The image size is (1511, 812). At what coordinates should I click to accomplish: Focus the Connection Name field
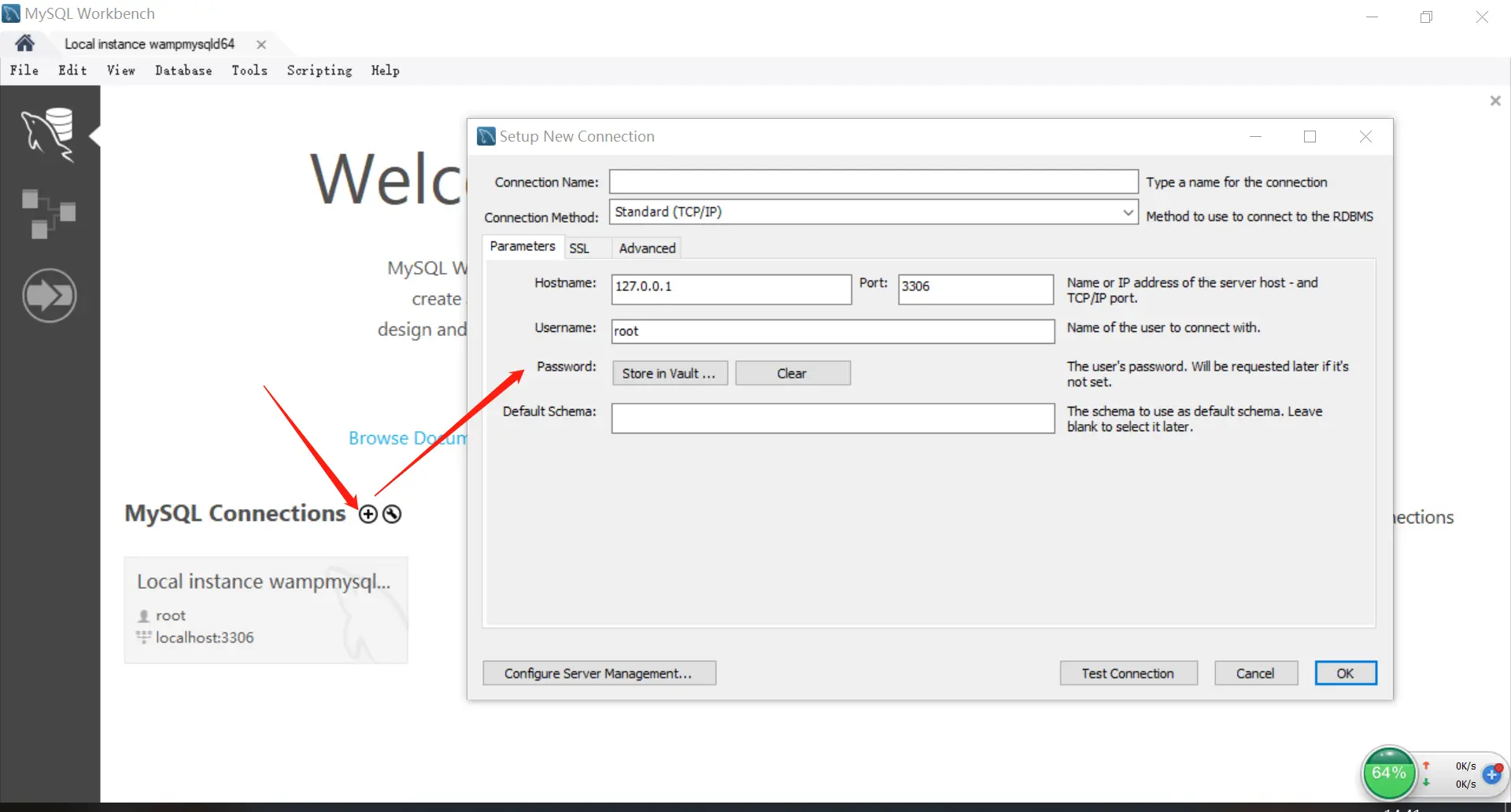[x=874, y=182]
